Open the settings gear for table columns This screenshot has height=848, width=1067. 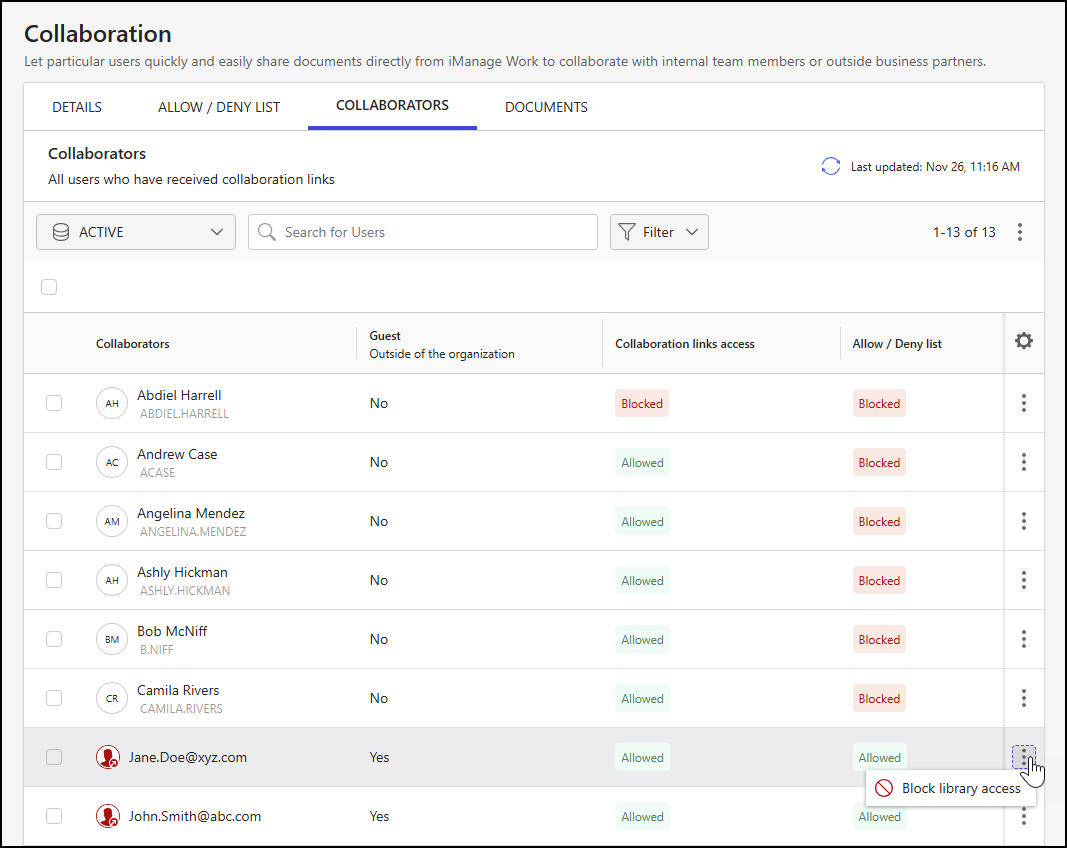coord(1023,340)
